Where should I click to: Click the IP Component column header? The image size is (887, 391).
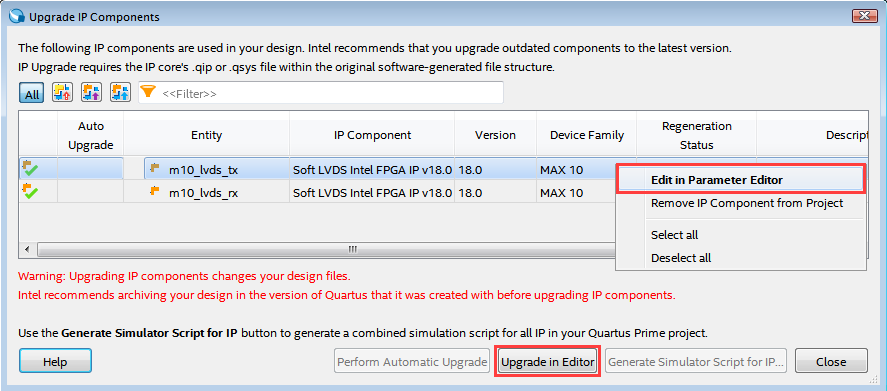[x=372, y=135]
